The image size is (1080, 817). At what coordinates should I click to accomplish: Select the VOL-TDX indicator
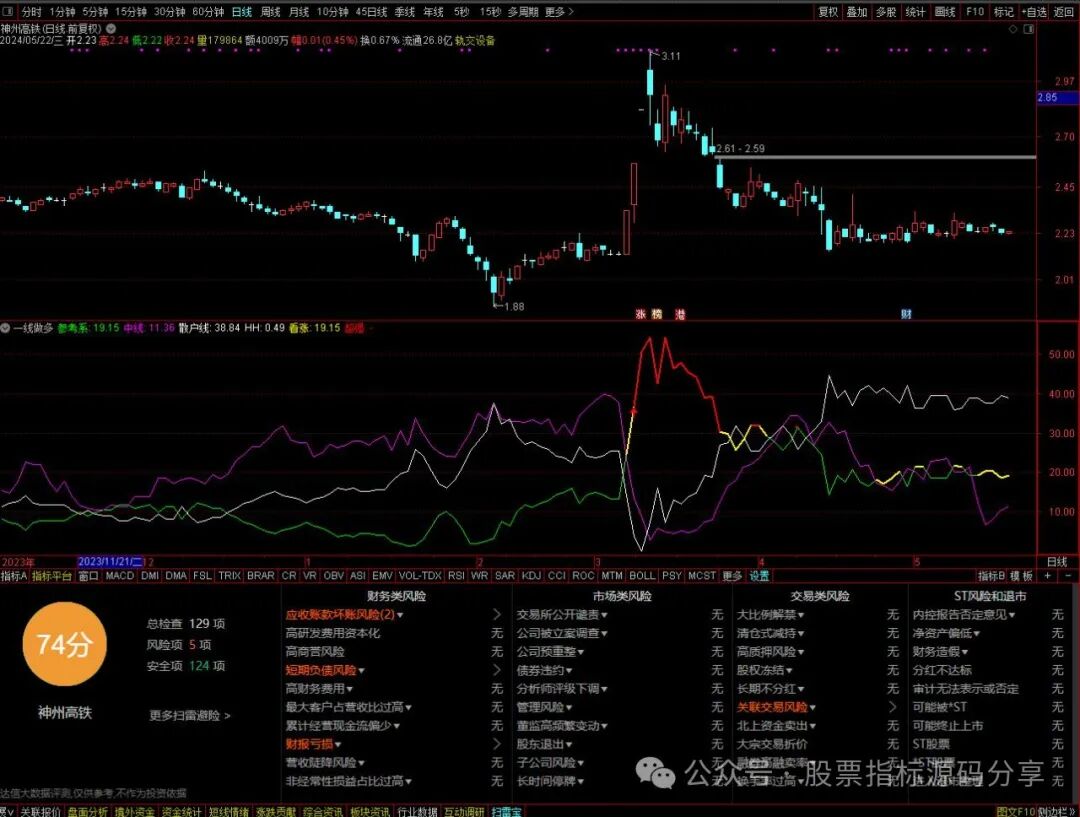click(x=420, y=575)
